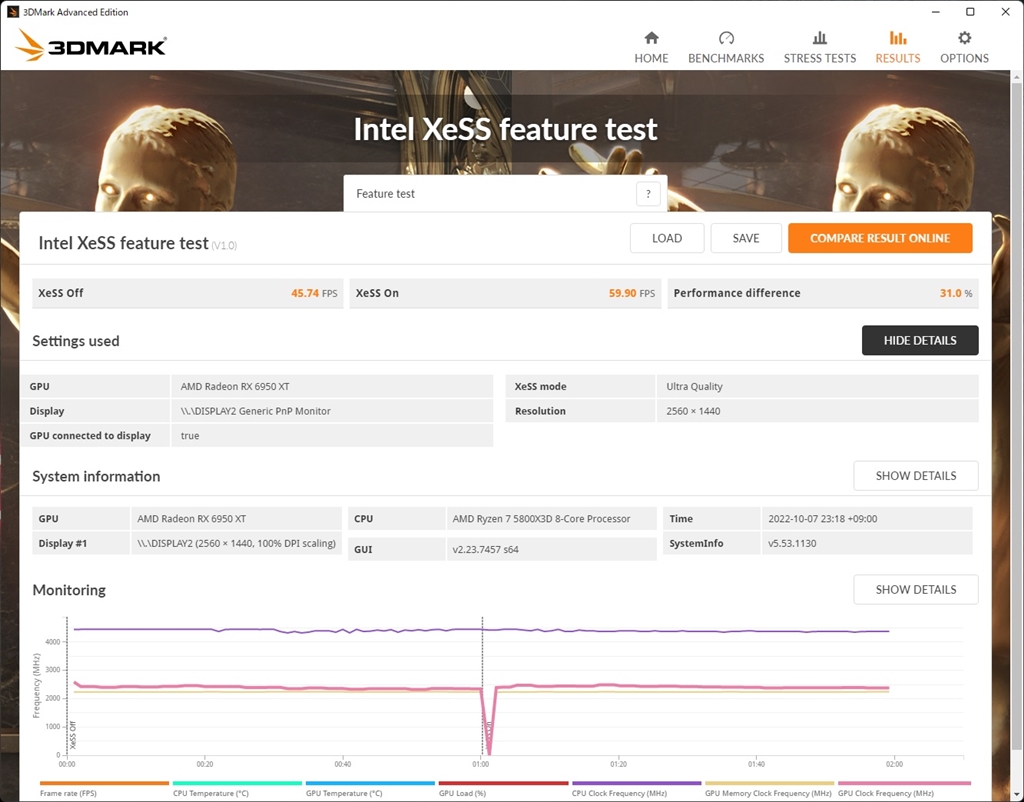Click the Load result button

pos(666,238)
